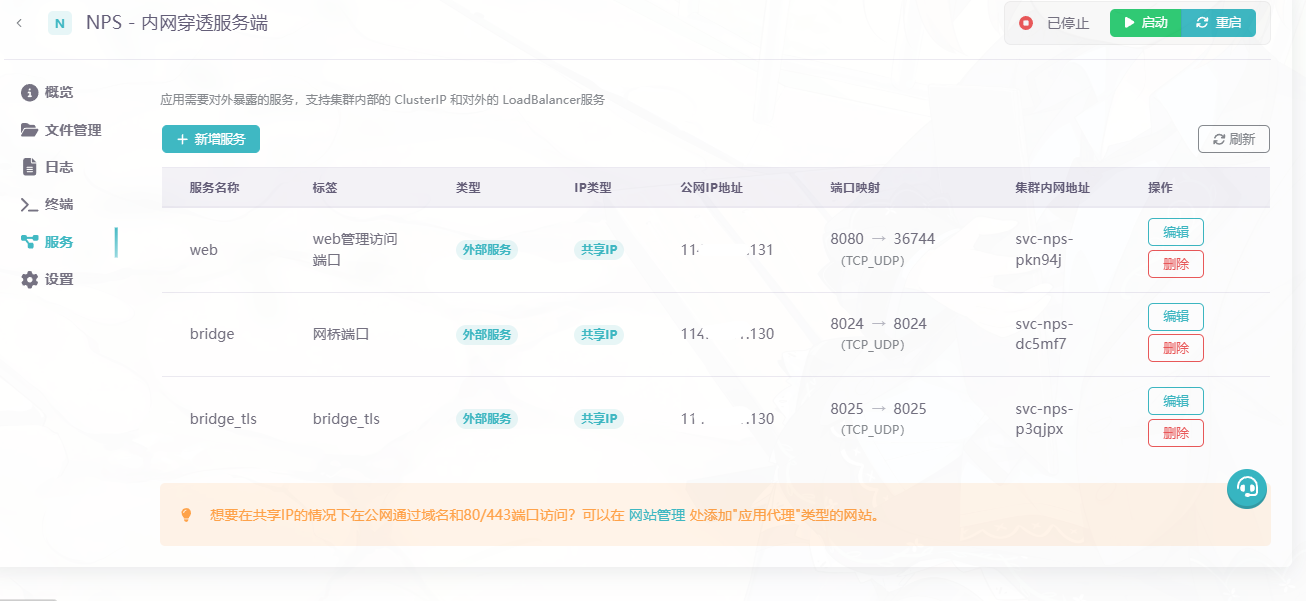Click 新增服务 to add a new service
This screenshot has height=601, width=1306.
(211, 139)
